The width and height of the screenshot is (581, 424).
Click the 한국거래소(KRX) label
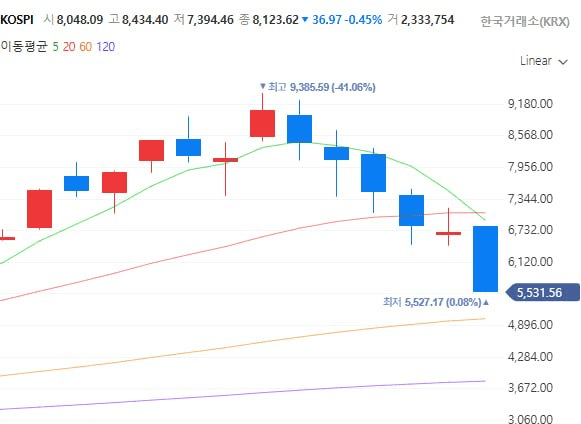coord(525,21)
